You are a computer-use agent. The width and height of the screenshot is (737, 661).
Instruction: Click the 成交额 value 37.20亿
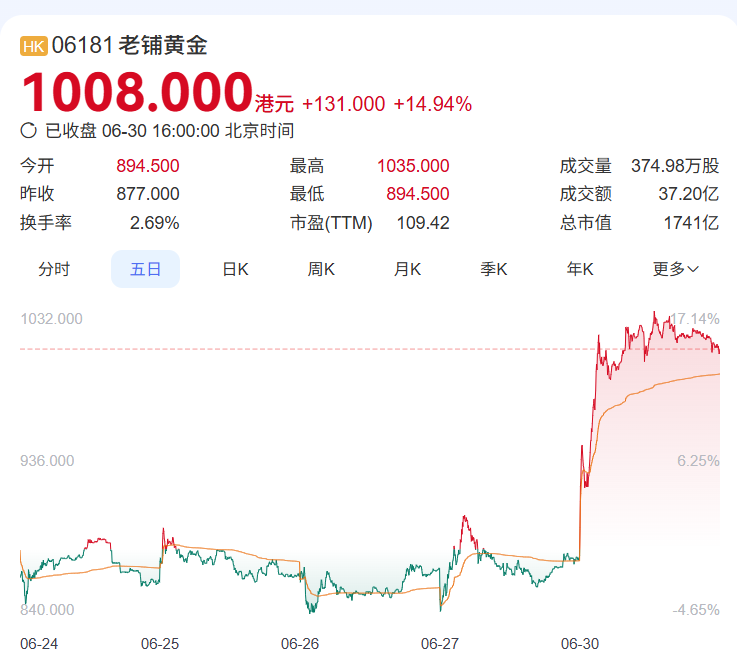[689, 194]
